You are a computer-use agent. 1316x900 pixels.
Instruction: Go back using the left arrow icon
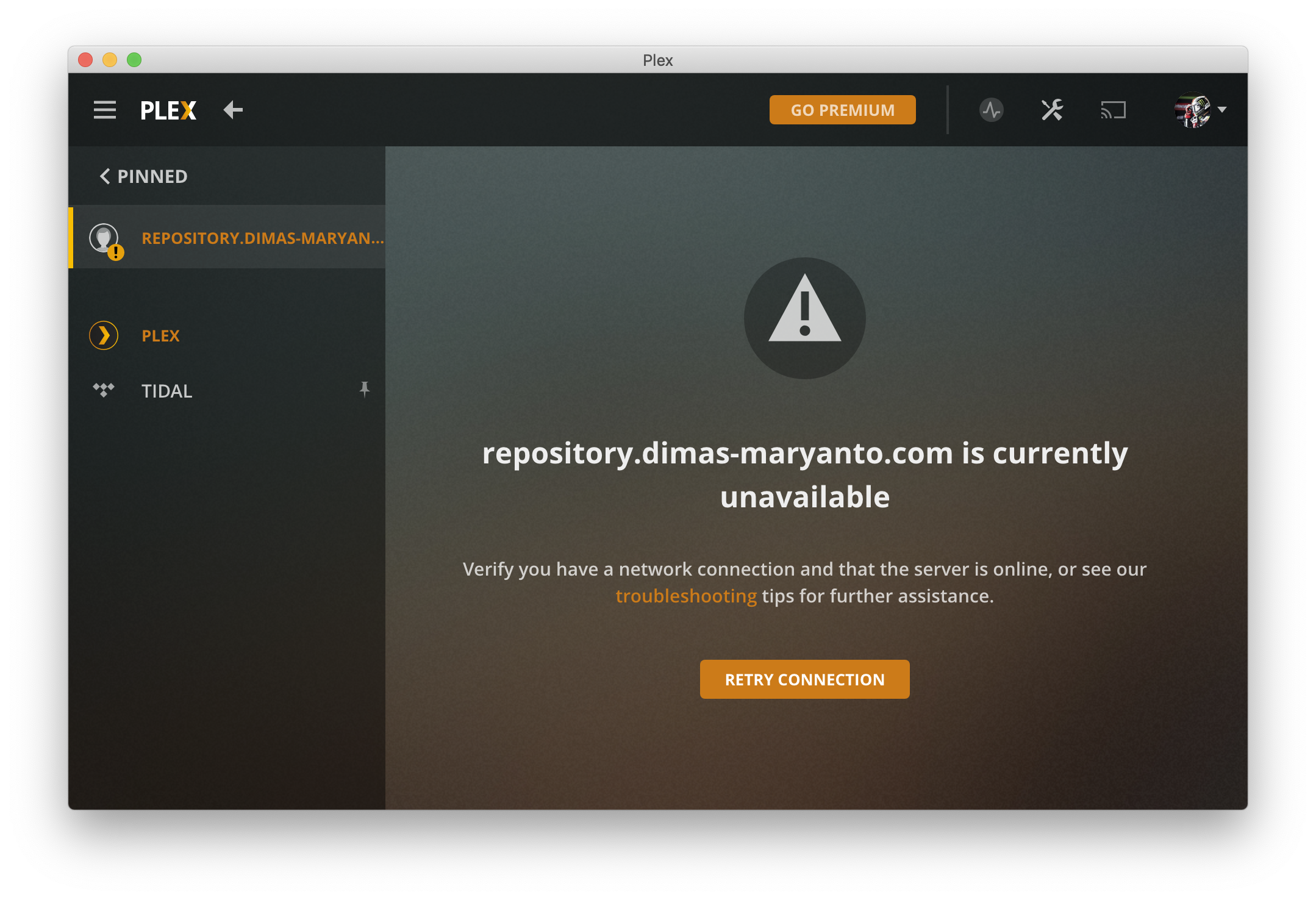(x=233, y=110)
